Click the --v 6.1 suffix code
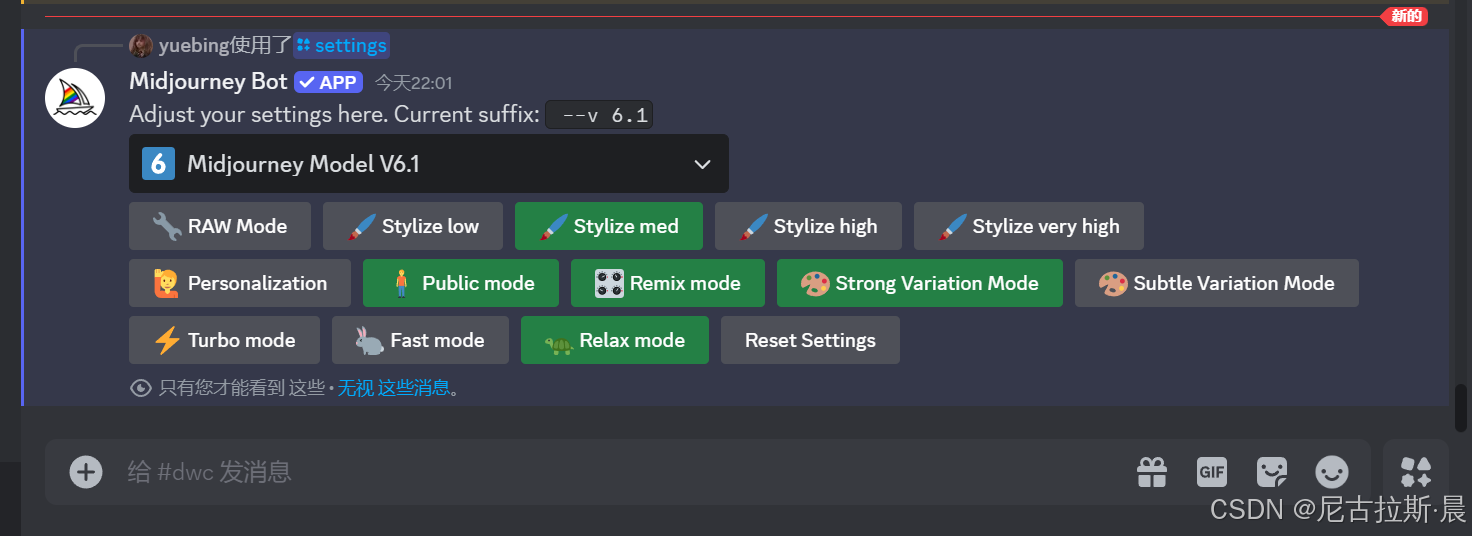Image resolution: width=1472 pixels, height=536 pixels. pyautogui.click(x=600, y=115)
